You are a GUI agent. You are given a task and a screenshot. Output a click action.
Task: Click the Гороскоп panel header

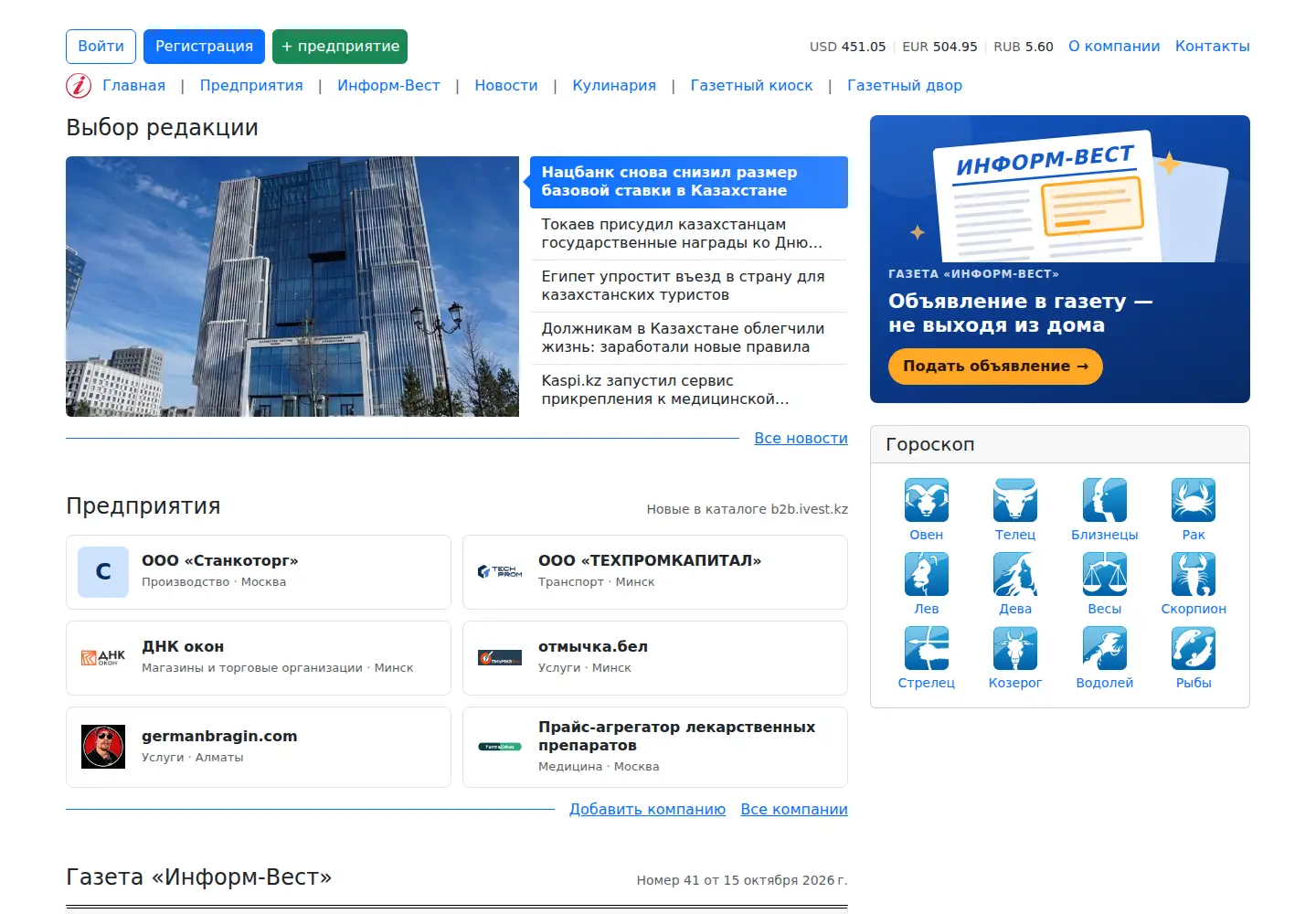click(1060, 444)
